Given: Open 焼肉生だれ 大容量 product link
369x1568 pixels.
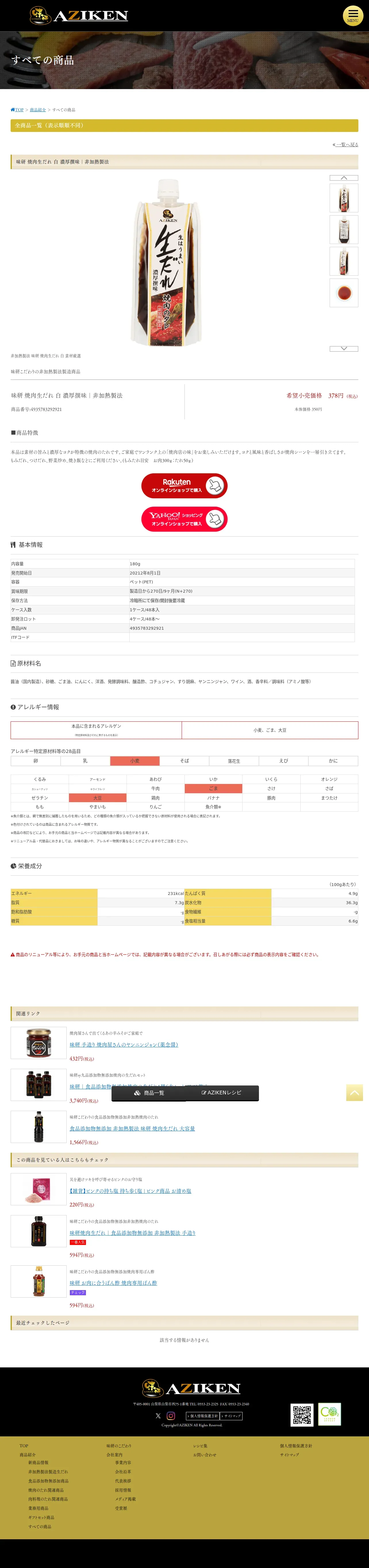Looking at the screenshot, I should (132, 1129).
